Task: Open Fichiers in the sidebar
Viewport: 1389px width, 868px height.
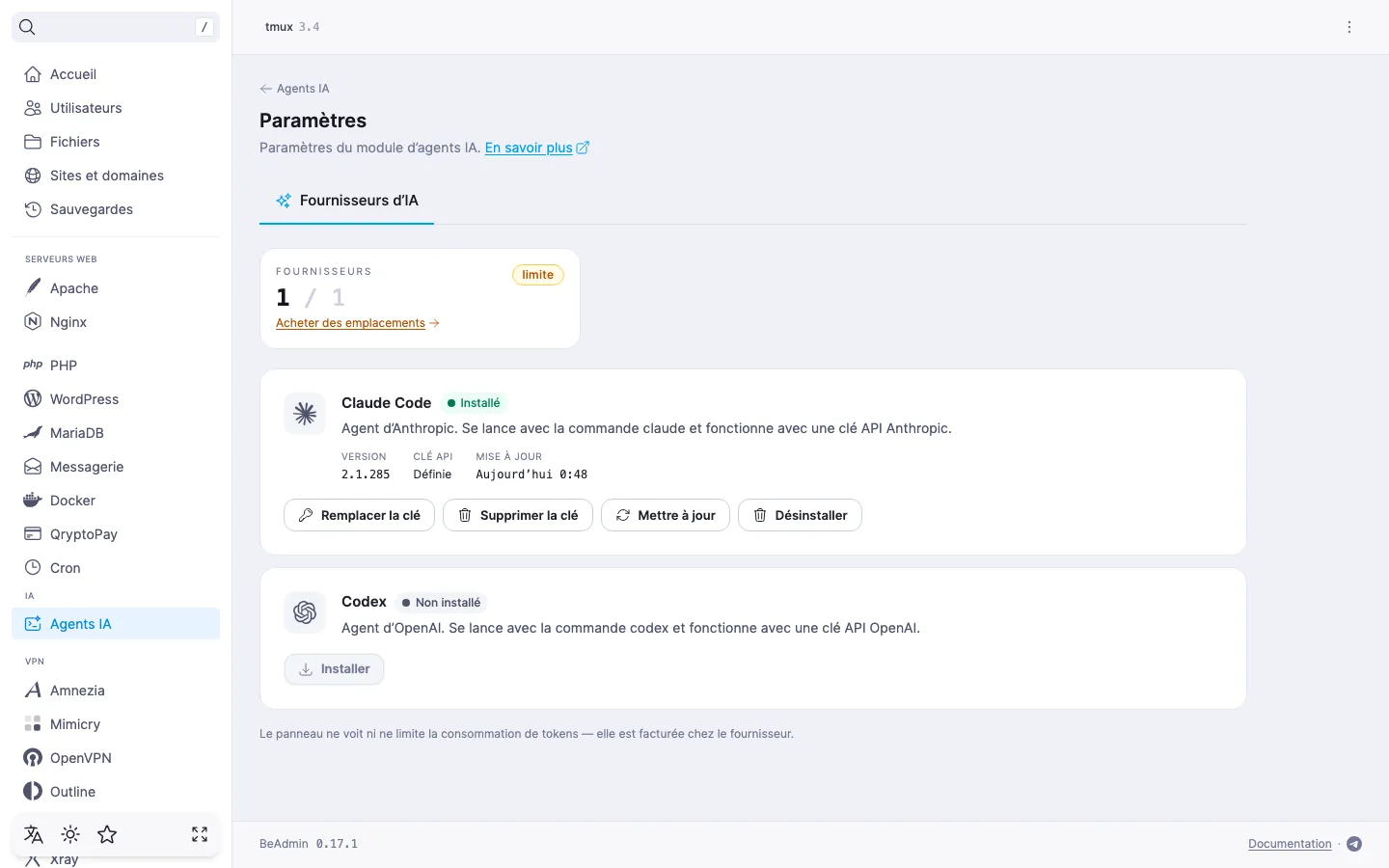Action: tap(116, 142)
